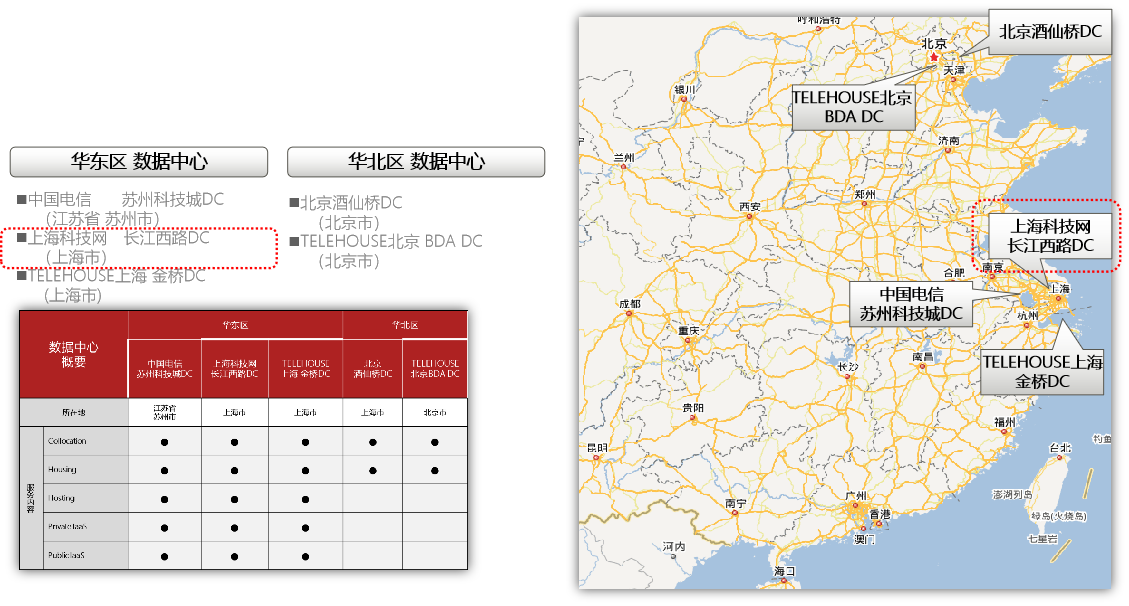Click the 上海科技网 长江西路DC map callout
The image size is (1129, 606).
[x=1049, y=236]
